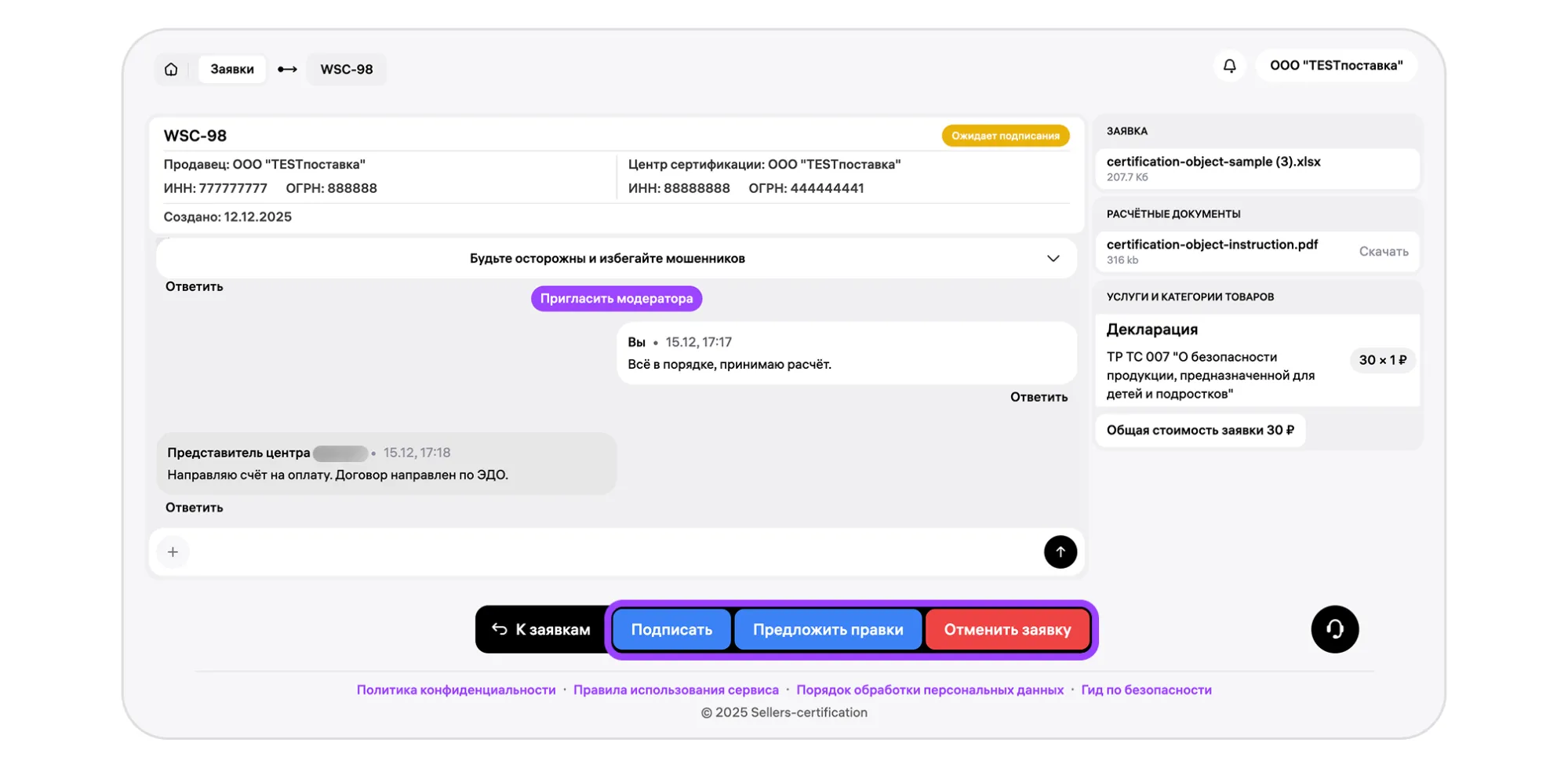Screen dimensions: 1568x768
Task: Open notifications bell icon
Action: click(x=1229, y=66)
